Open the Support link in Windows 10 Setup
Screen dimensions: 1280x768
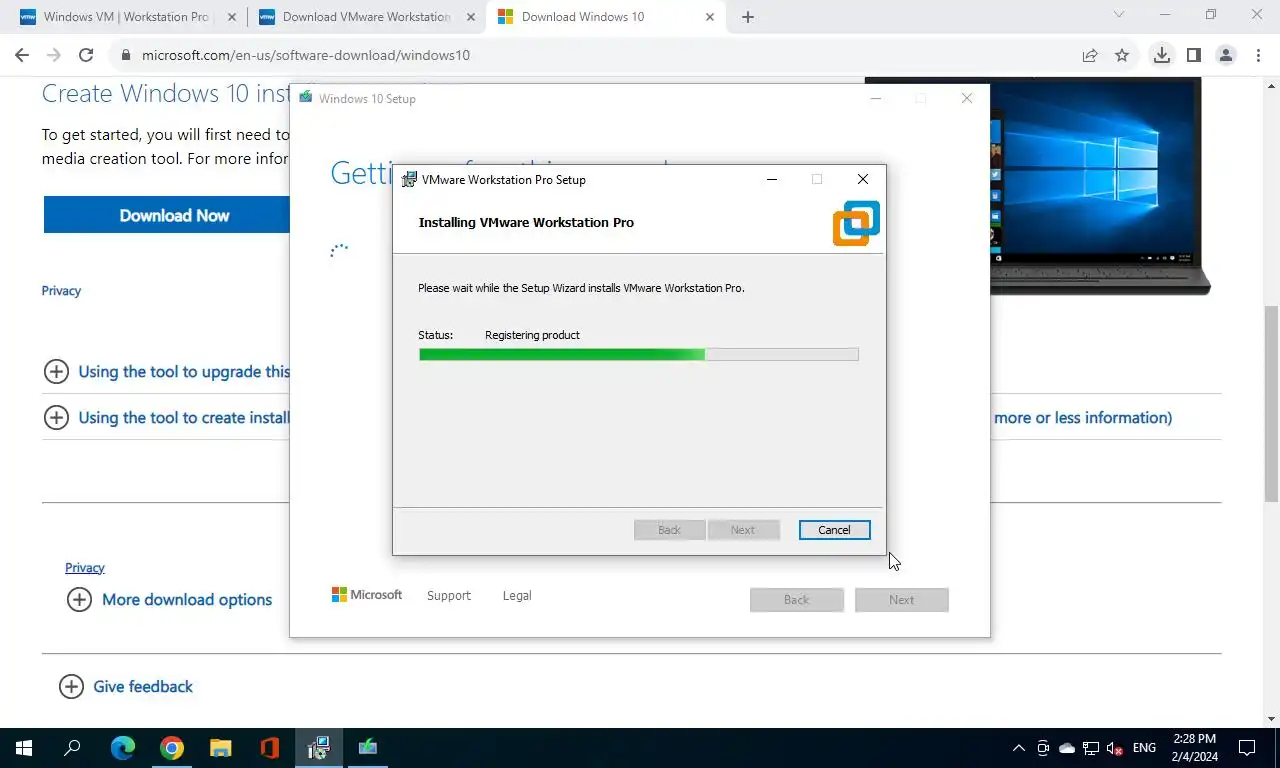point(448,595)
